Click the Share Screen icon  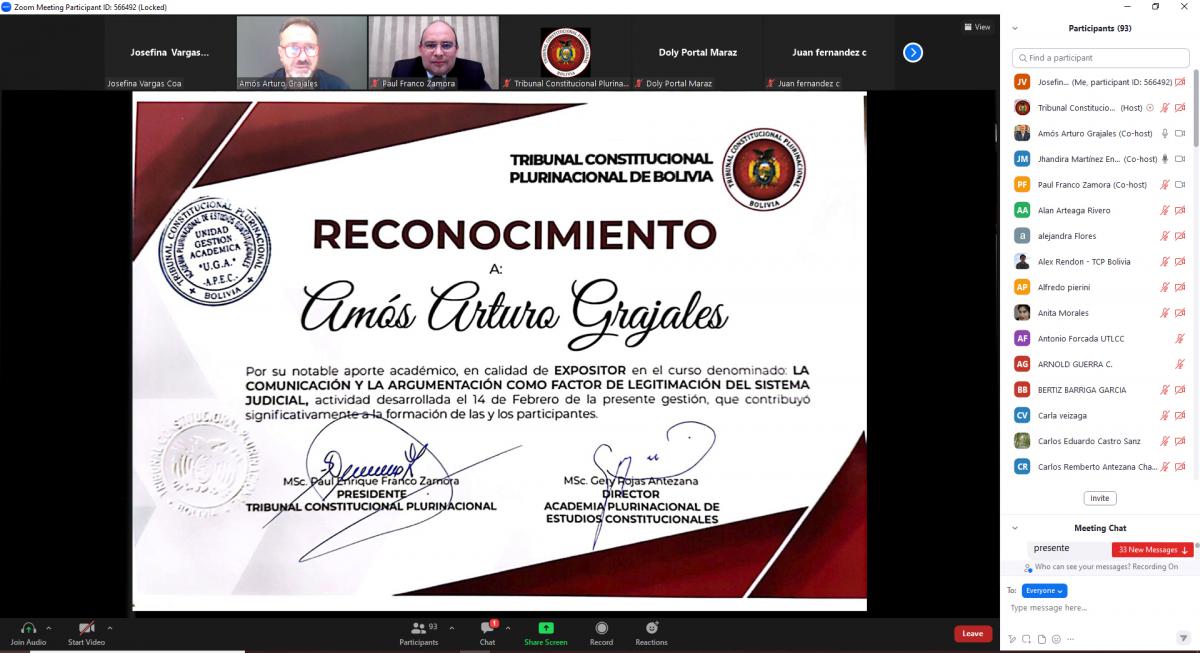pos(545,628)
